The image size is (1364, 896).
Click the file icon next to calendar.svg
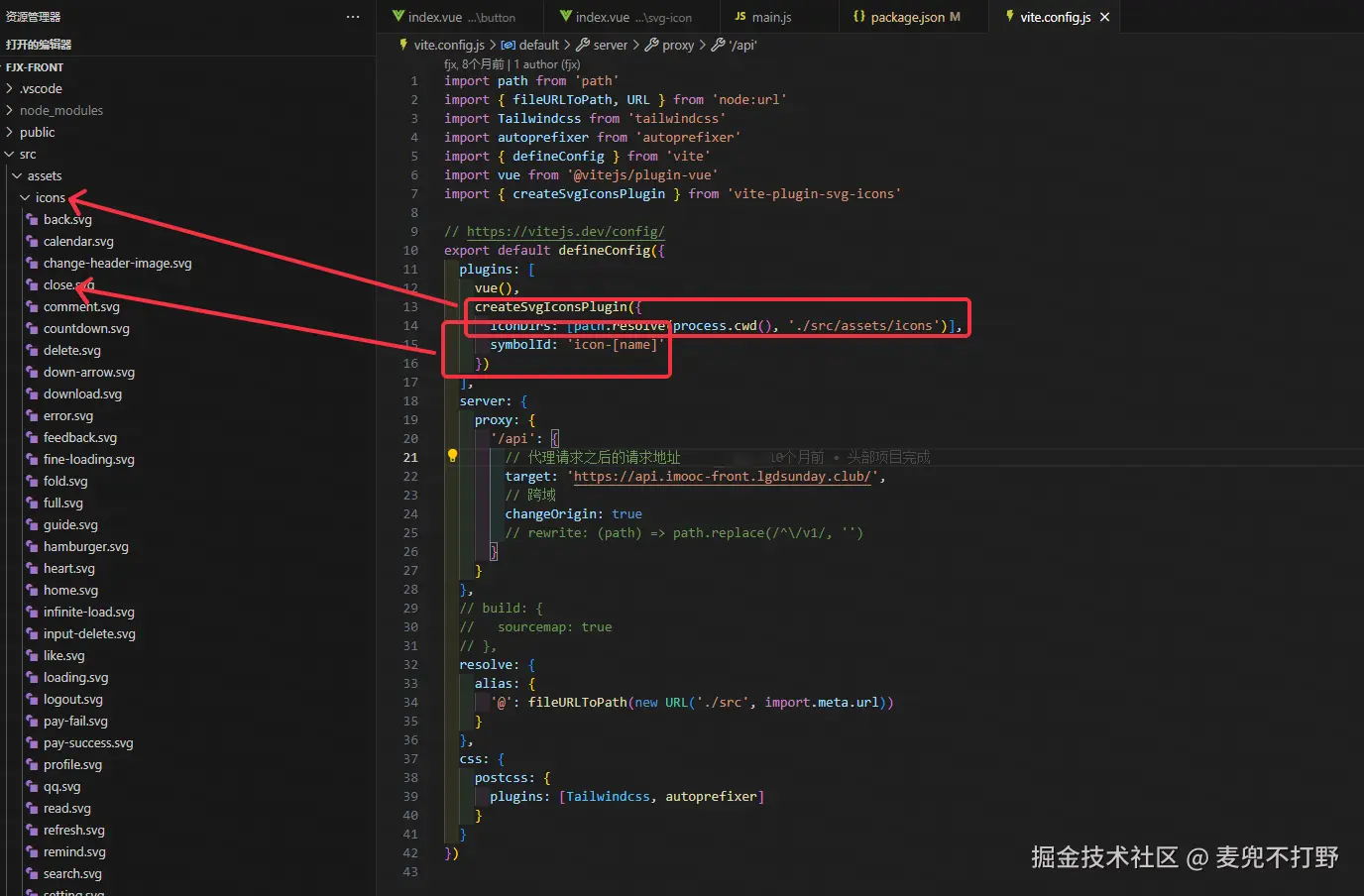[x=33, y=241]
